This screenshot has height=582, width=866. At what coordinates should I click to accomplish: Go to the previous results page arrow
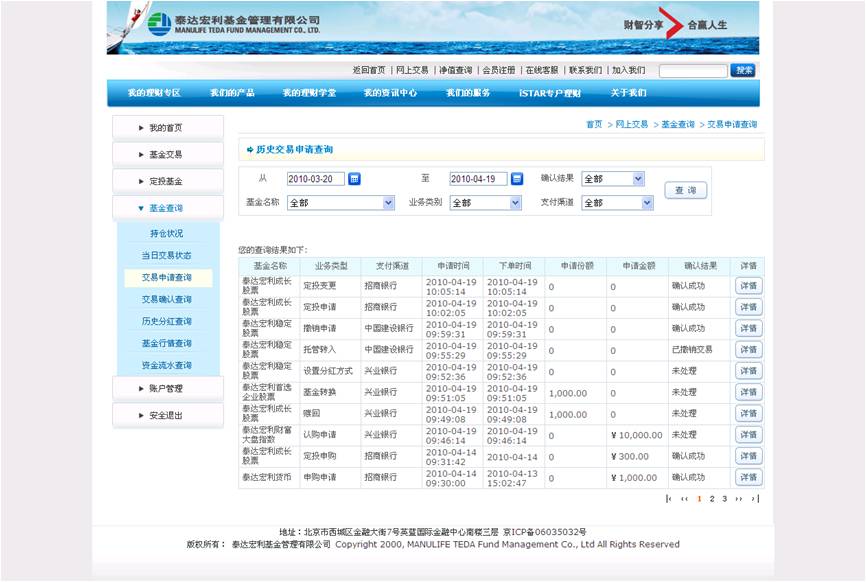pyautogui.click(x=685, y=499)
